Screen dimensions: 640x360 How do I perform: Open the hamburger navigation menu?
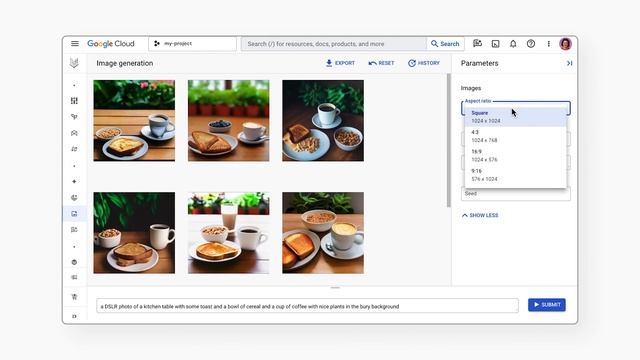75,44
